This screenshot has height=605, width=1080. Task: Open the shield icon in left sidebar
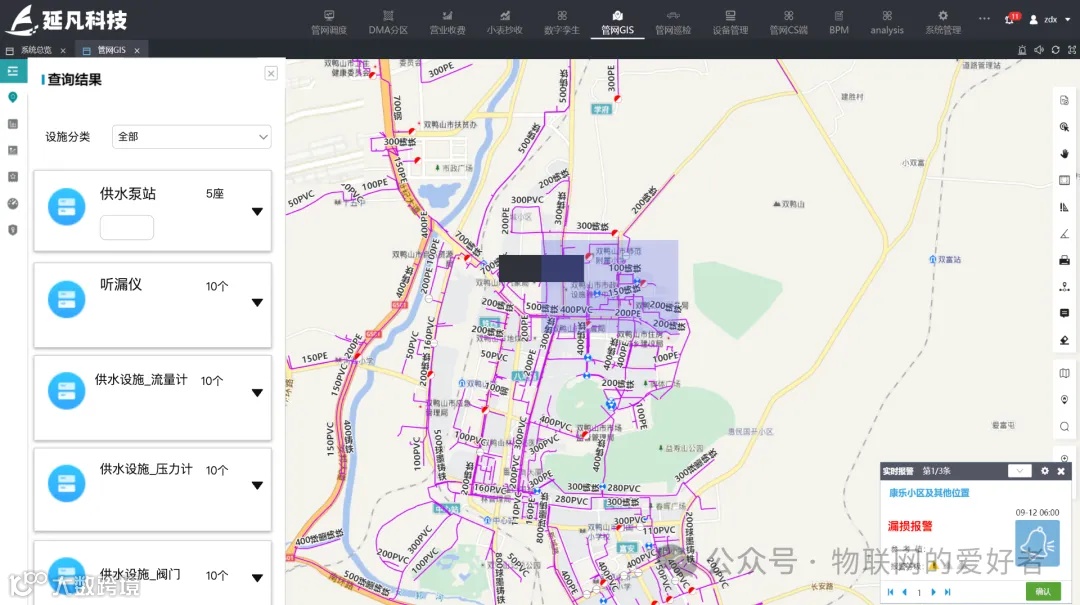pyautogui.click(x=12, y=230)
